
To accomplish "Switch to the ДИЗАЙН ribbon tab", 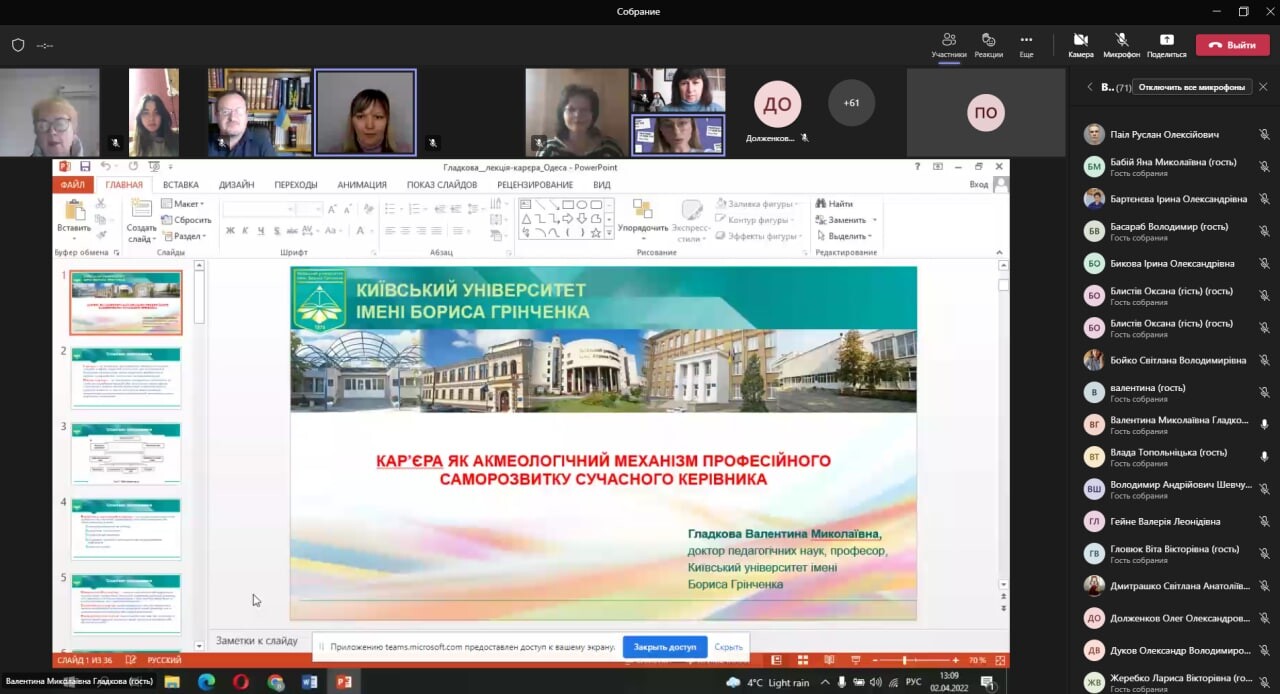I will coord(236,185).
